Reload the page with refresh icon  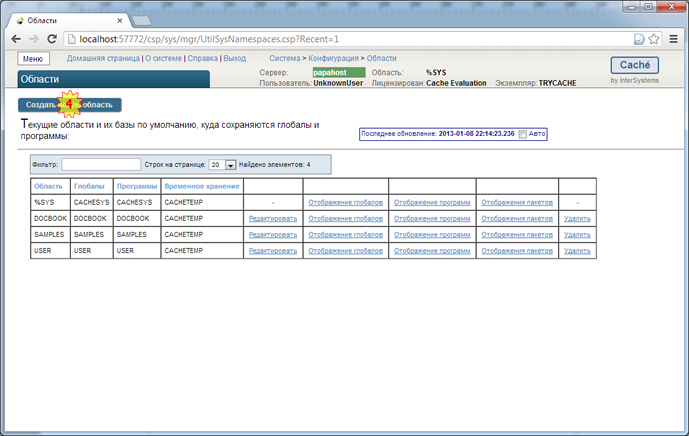tap(52, 39)
